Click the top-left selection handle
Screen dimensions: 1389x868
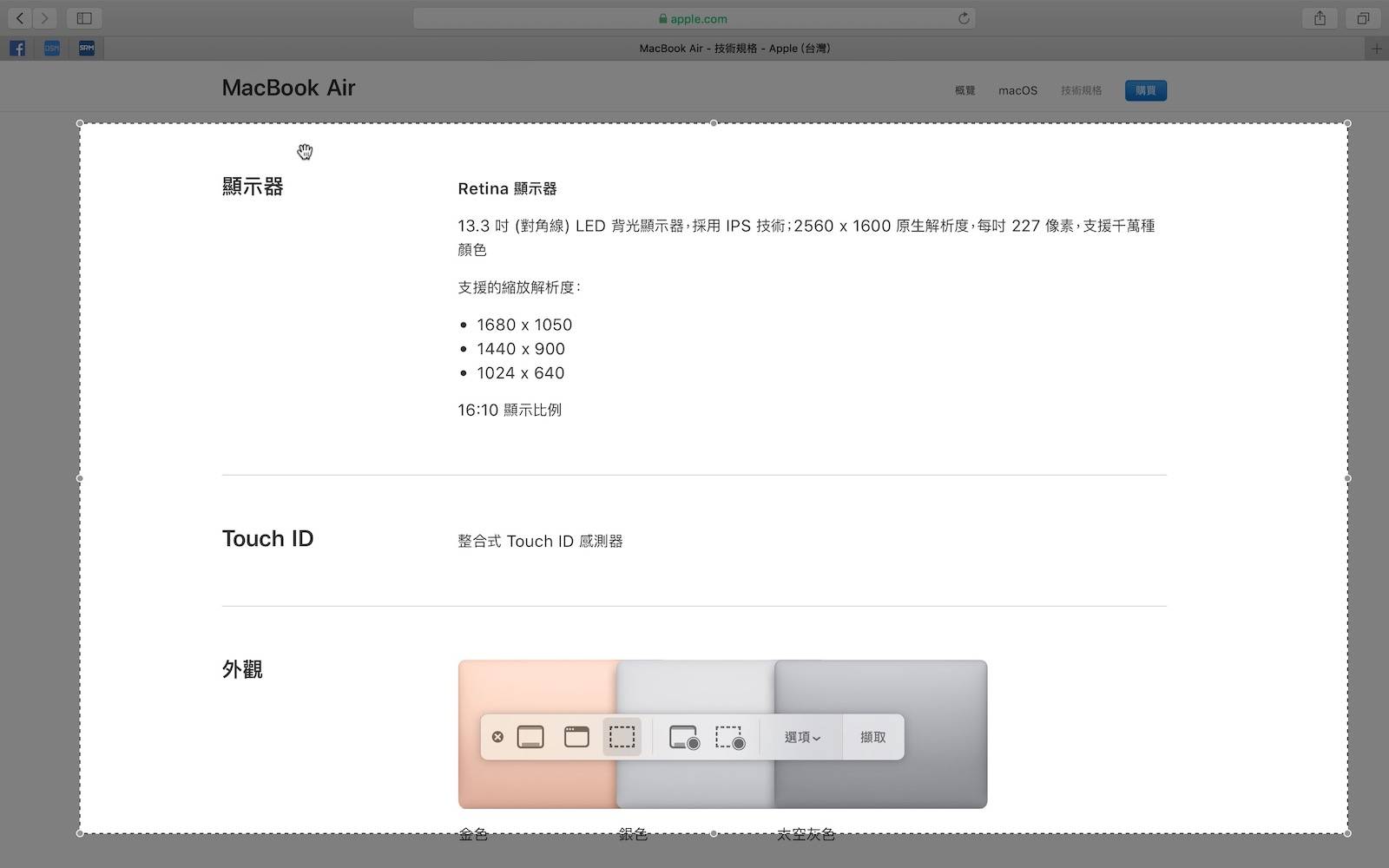(80, 123)
